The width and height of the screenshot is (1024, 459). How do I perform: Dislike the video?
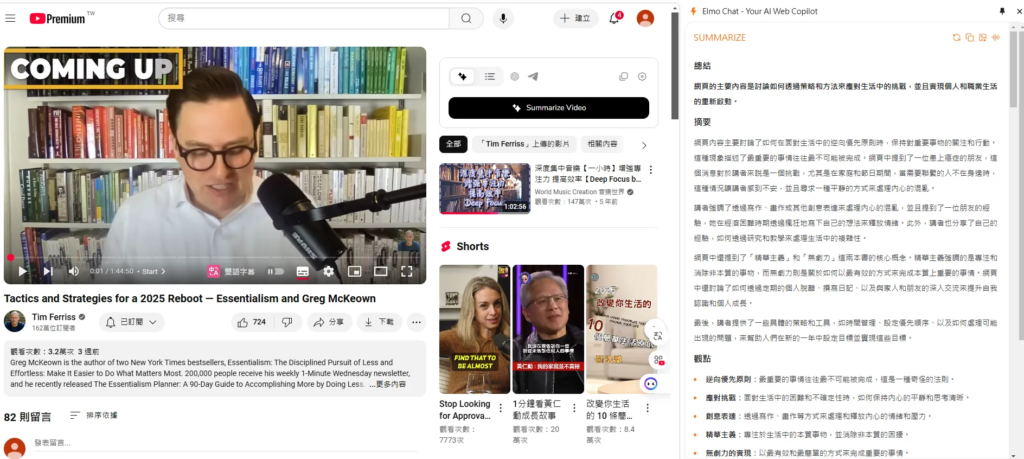[x=287, y=322]
